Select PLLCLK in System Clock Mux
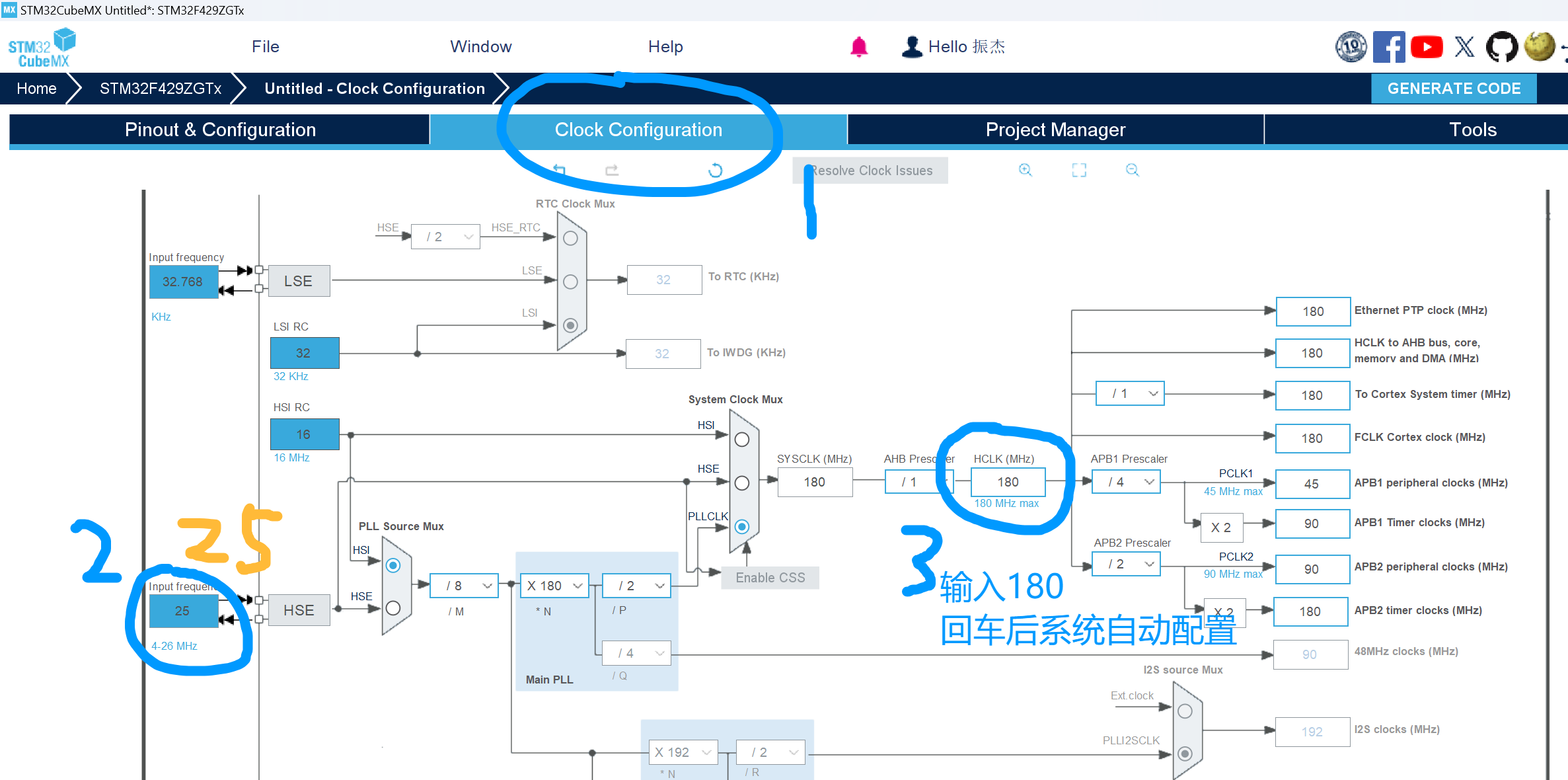 click(x=742, y=527)
